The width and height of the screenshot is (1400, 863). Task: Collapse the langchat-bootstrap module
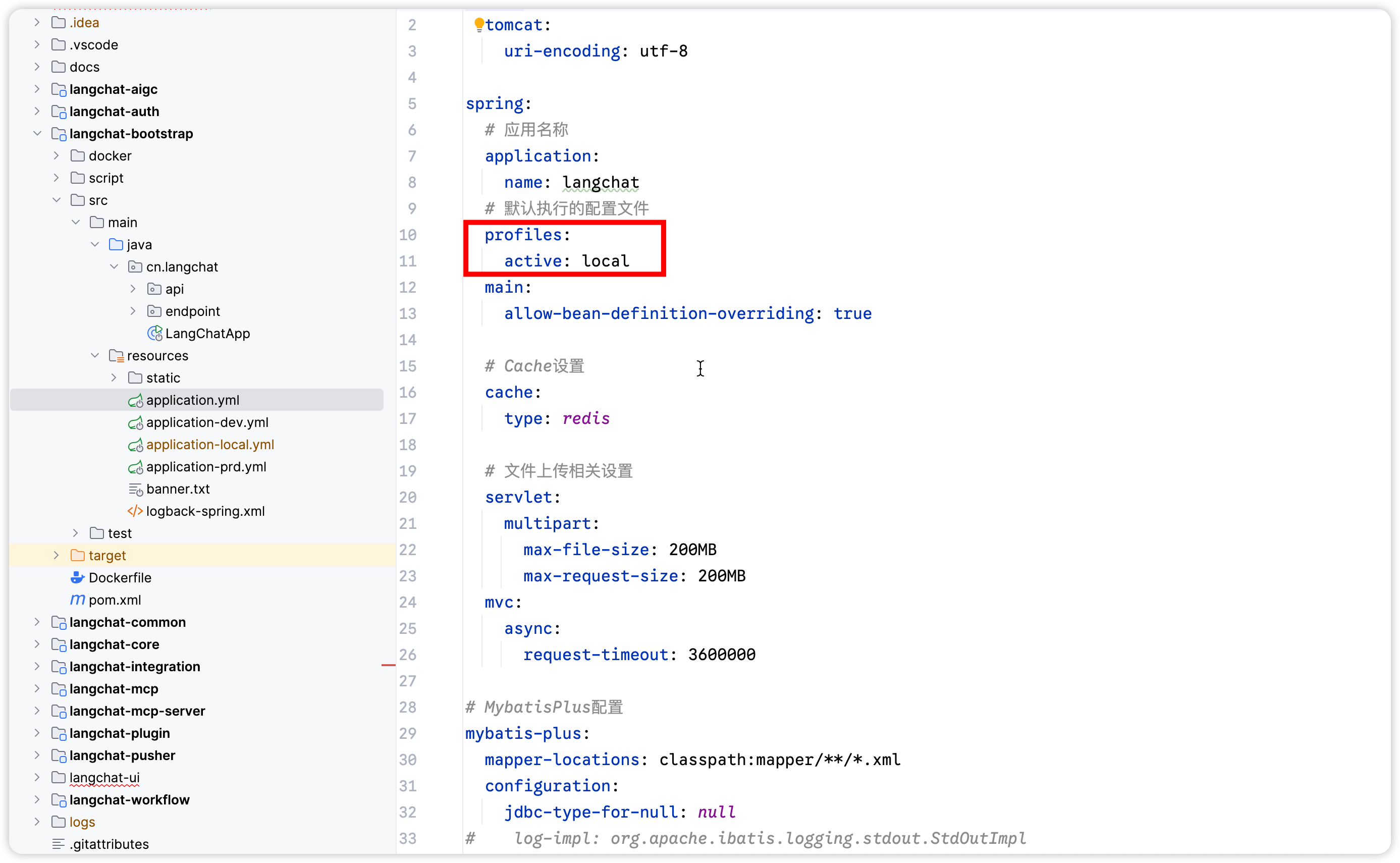pyautogui.click(x=37, y=134)
